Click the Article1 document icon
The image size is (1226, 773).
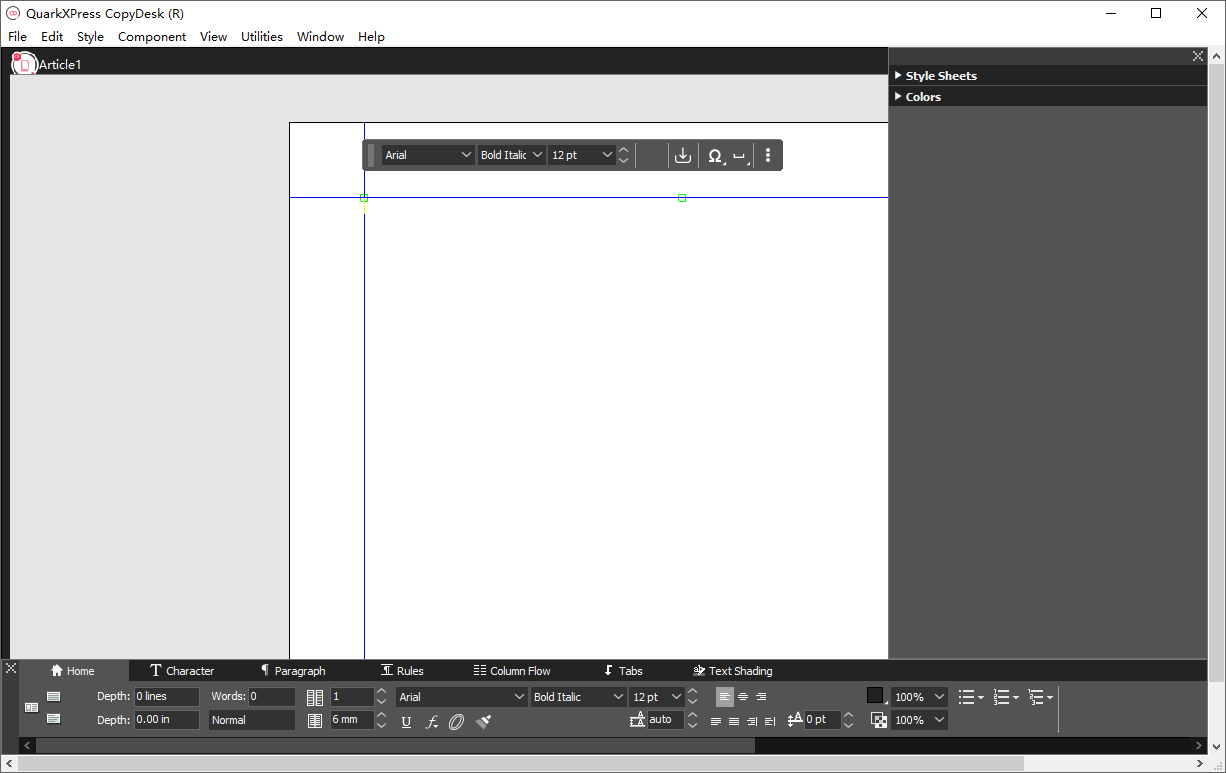[24, 63]
